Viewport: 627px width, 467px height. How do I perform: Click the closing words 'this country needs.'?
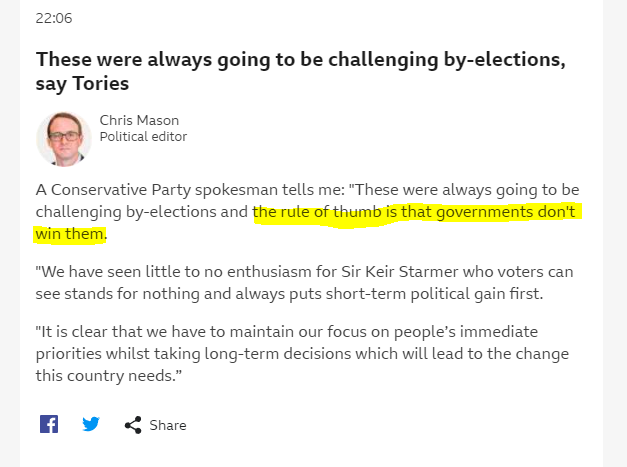(x=108, y=375)
